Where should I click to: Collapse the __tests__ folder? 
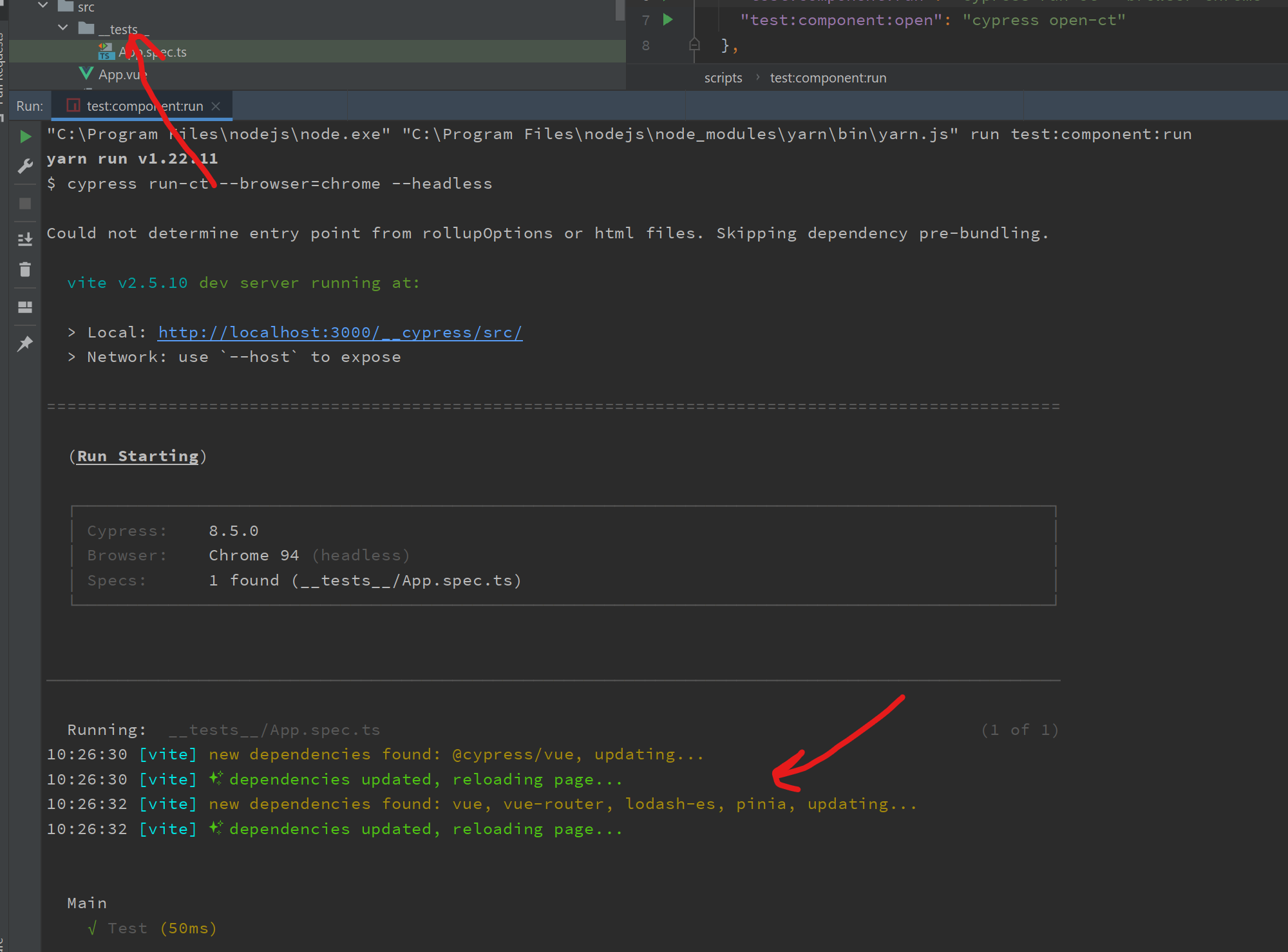pos(62,27)
